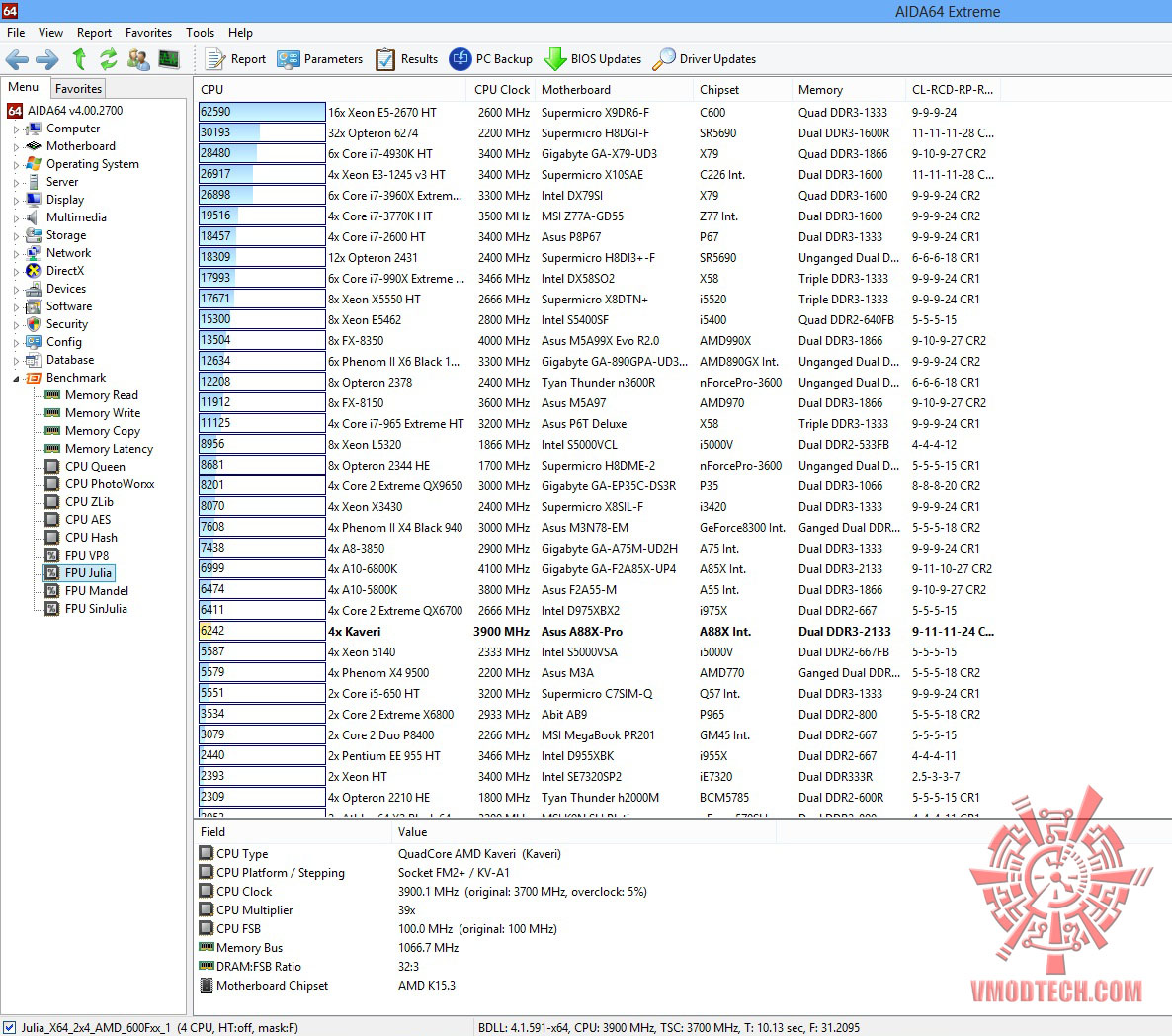
Task: Open the Memory Write benchmark
Action: click(93, 413)
